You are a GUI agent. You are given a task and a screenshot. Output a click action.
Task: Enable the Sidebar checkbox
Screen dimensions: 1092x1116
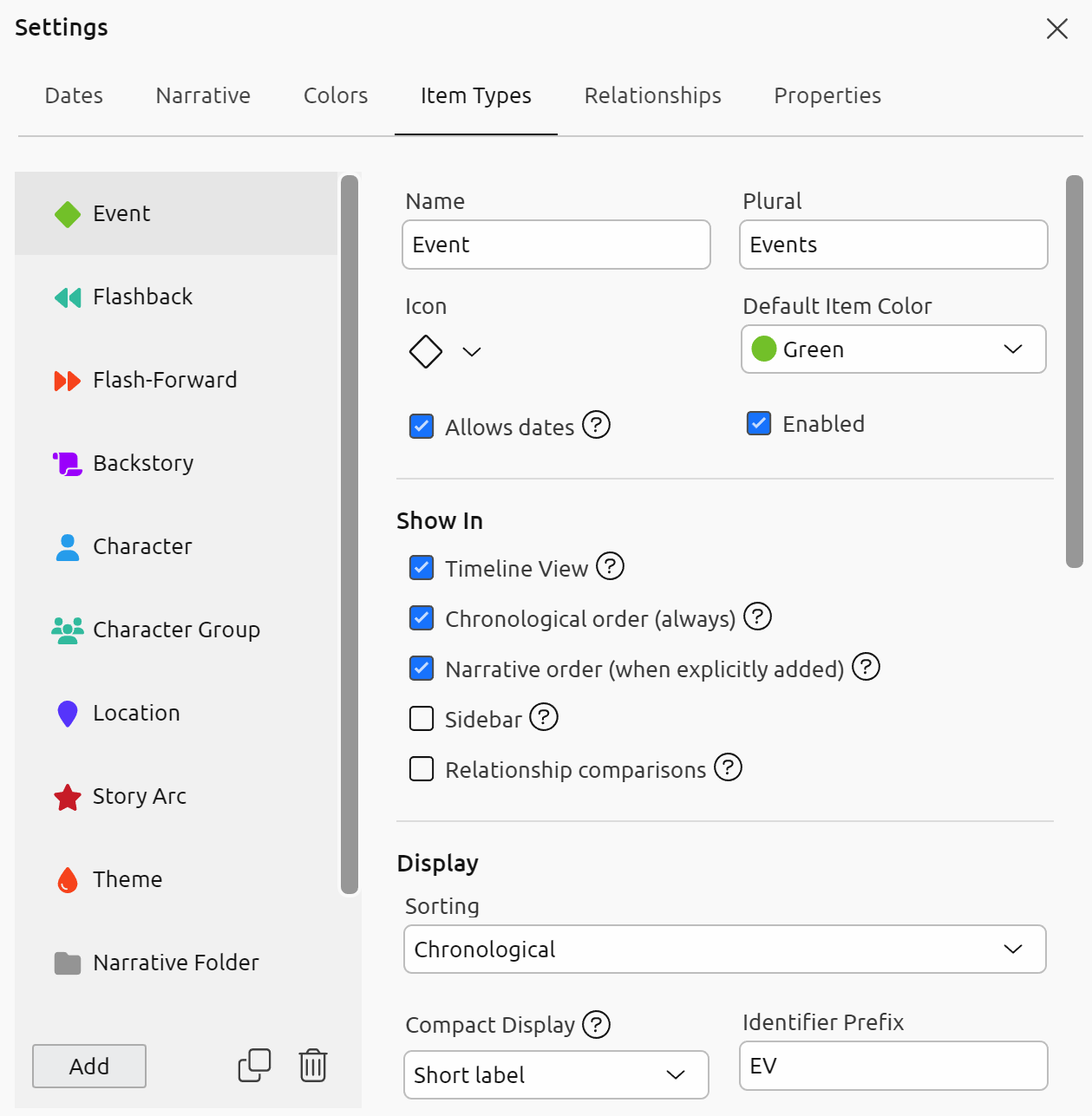422,719
